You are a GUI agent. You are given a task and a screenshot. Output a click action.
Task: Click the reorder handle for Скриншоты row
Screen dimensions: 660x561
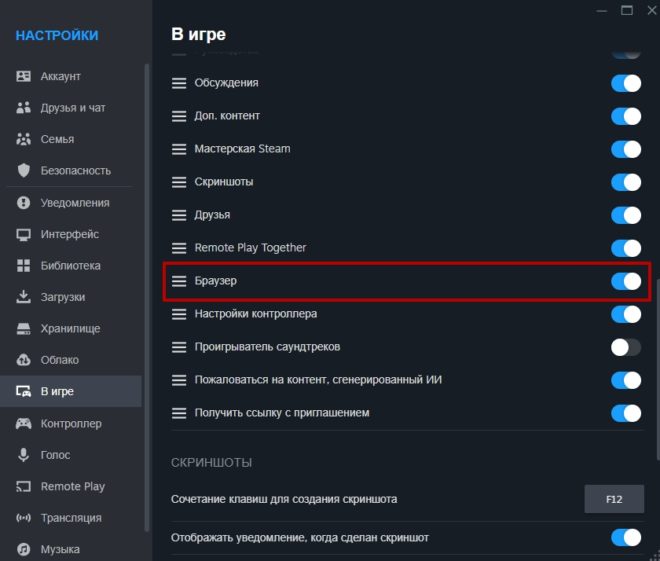click(x=179, y=182)
